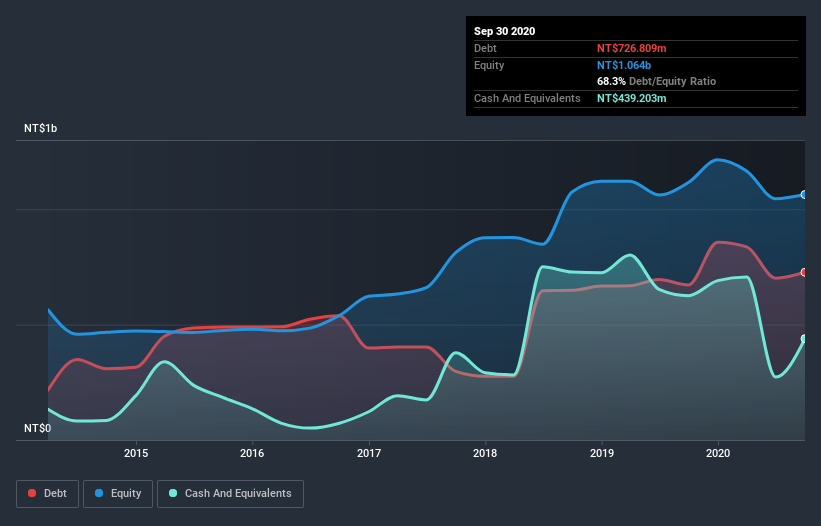This screenshot has height=526, width=821.
Task: Click the 2020 x-axis label
Action: 718,453
